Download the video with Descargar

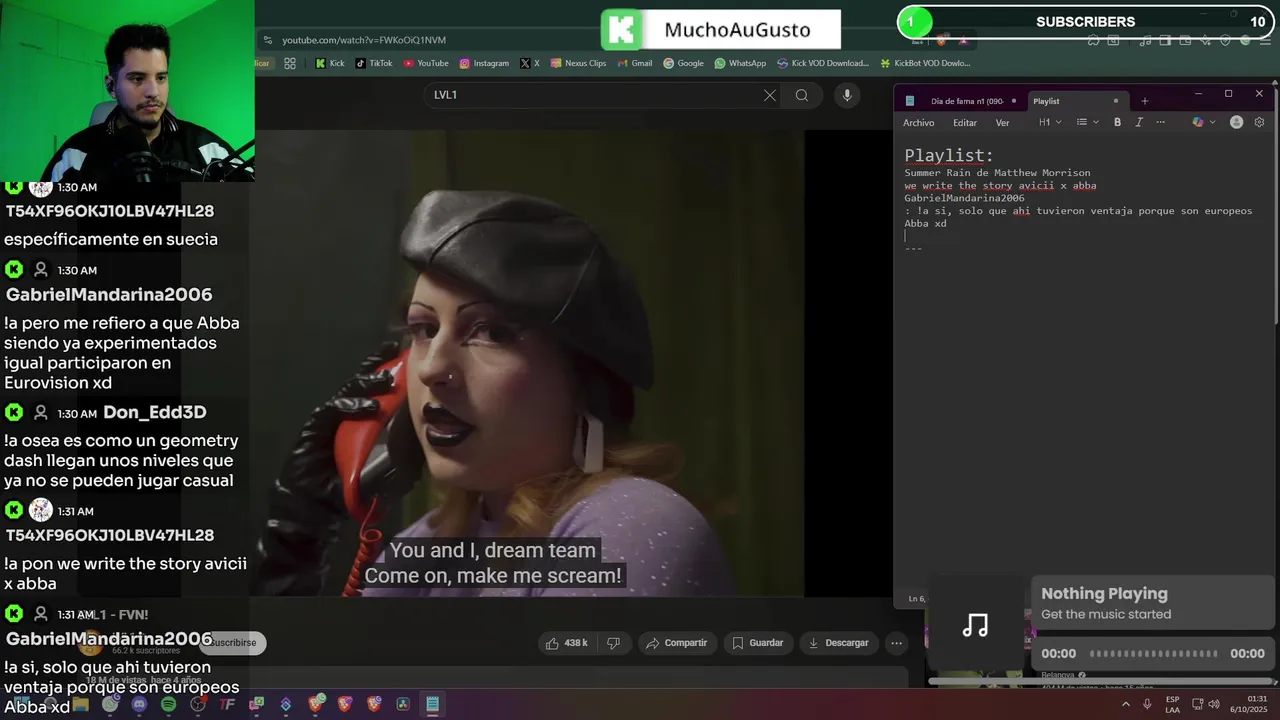point(838,643)
